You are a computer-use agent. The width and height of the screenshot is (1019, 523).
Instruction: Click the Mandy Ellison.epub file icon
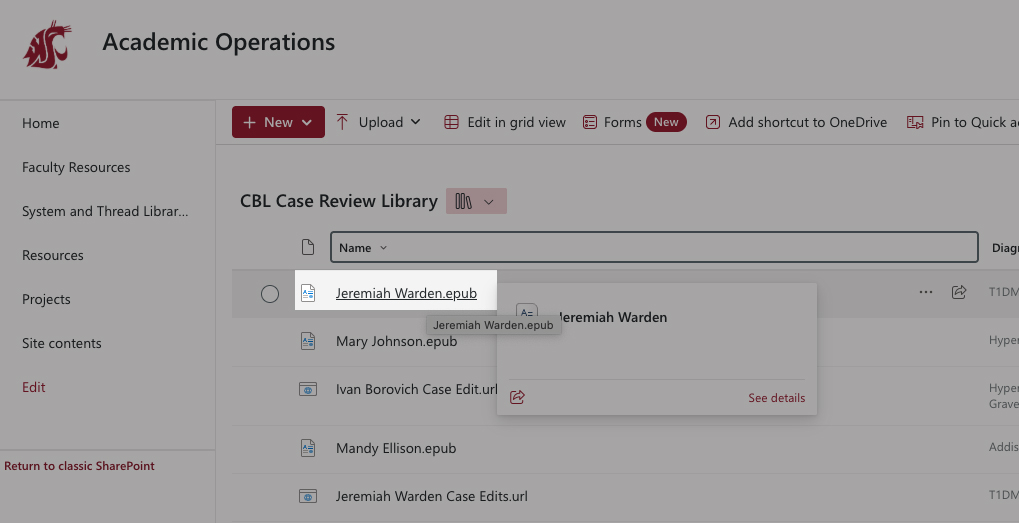click(x=309, y=448)
